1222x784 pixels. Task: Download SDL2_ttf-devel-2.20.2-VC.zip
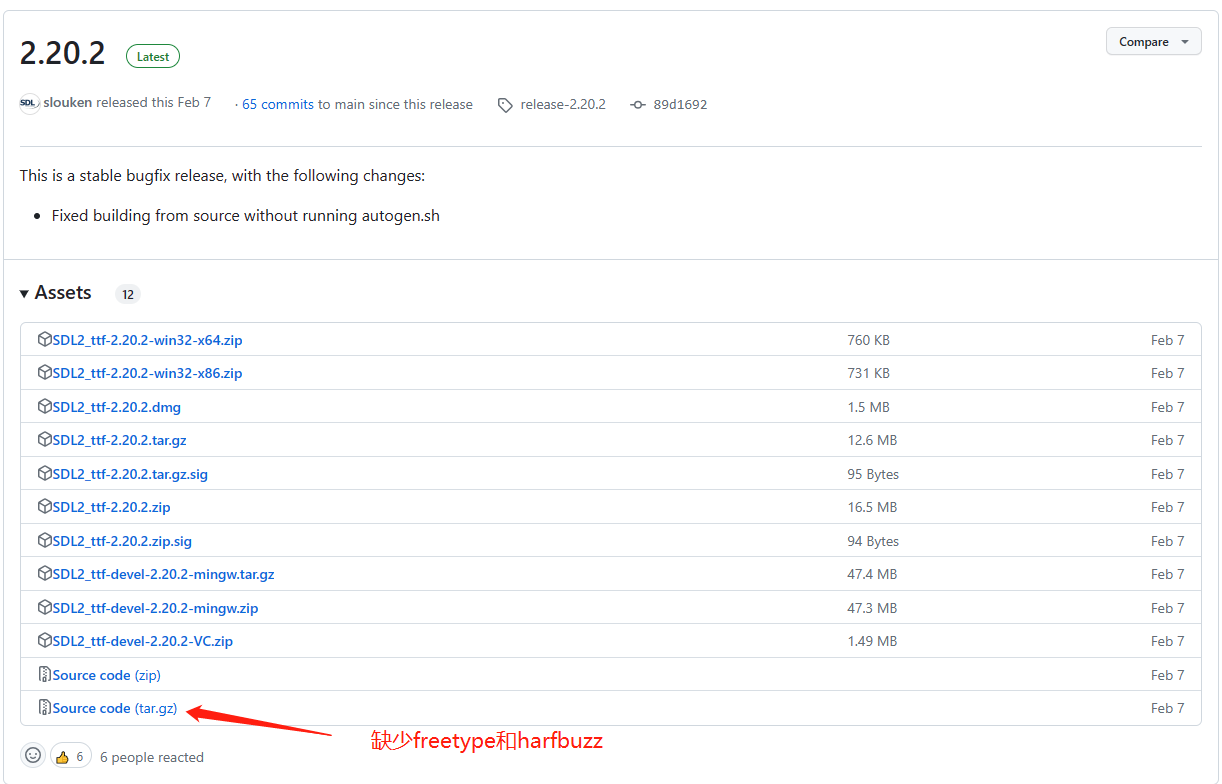click(142, 641)
